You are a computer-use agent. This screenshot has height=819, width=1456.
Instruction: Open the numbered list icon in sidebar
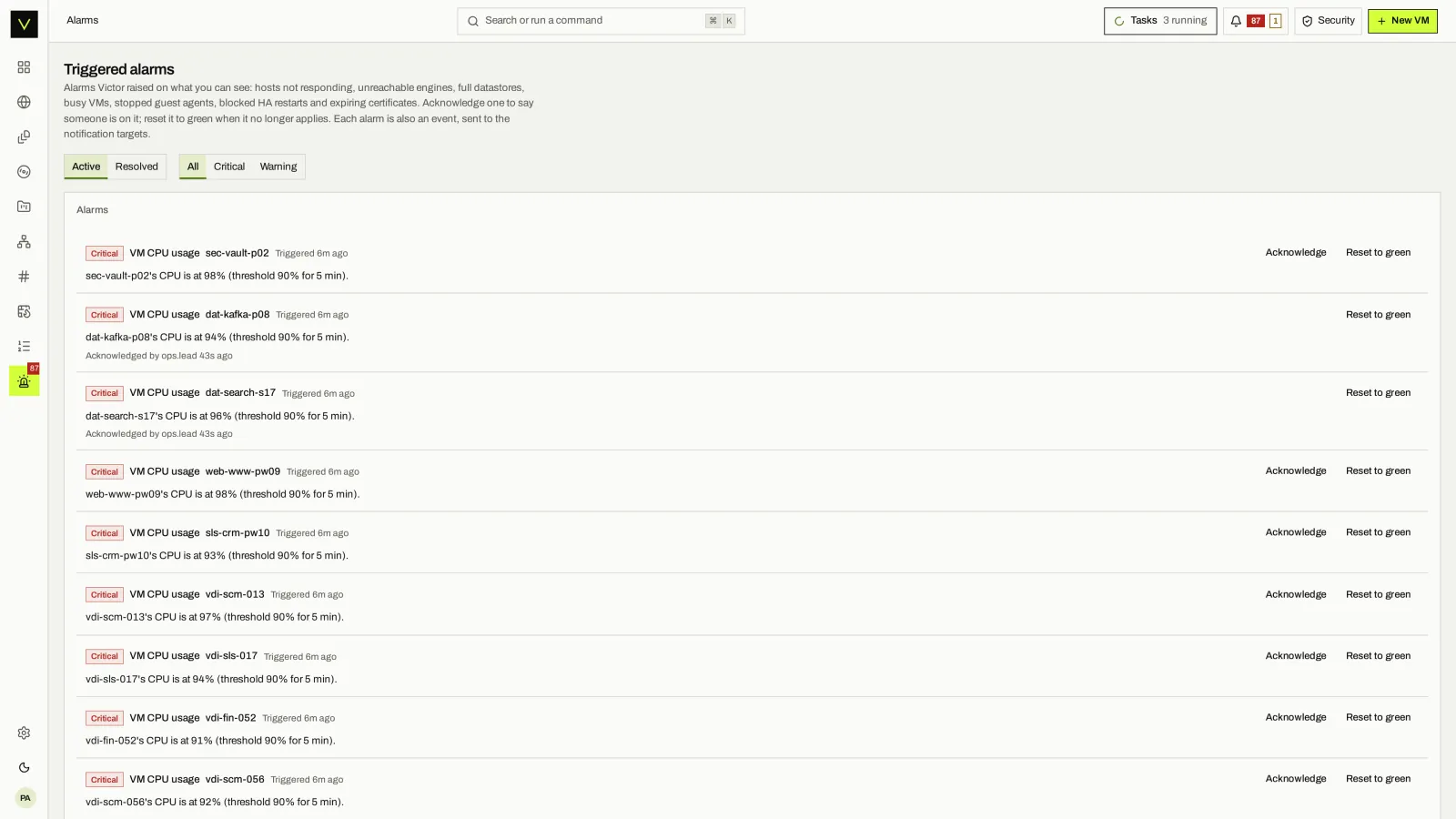point(24,346)
